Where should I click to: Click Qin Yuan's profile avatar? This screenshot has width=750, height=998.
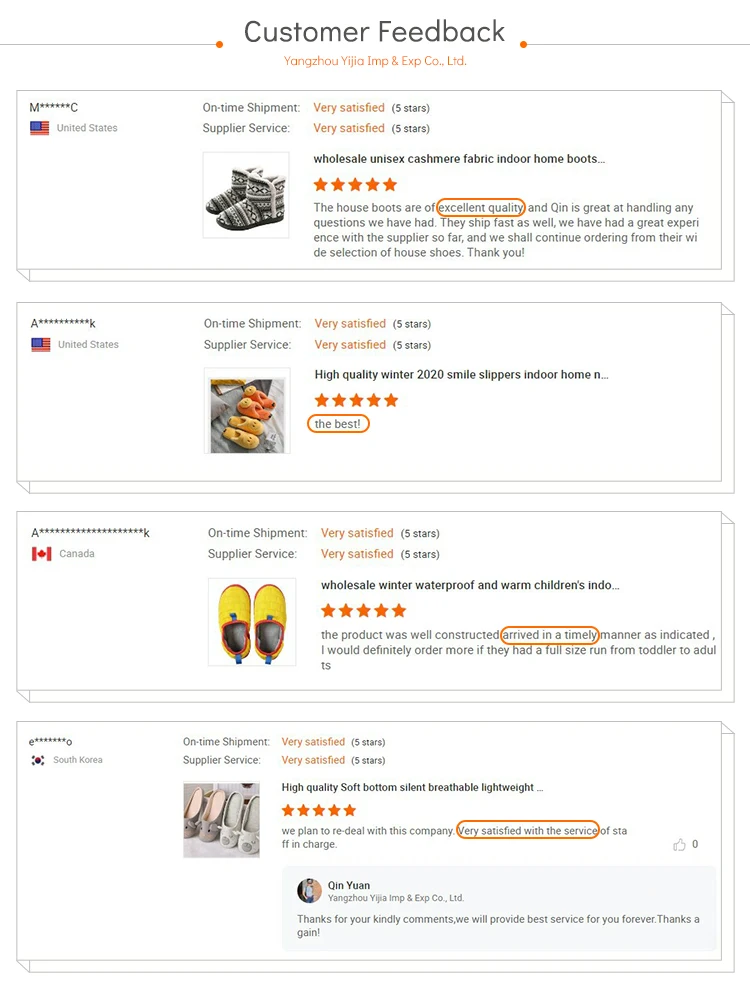coord(309,890)
